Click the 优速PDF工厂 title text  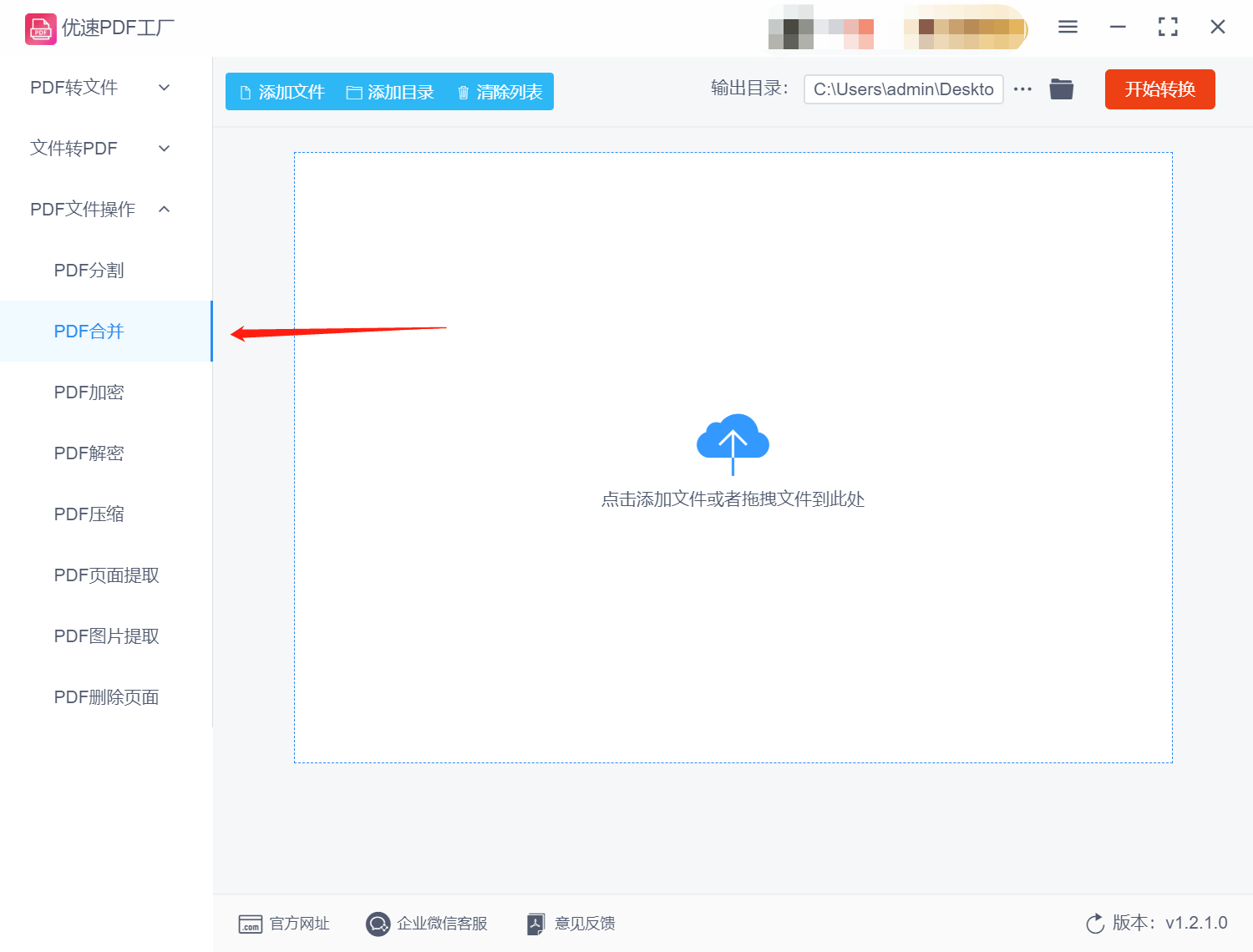(118, 28)
